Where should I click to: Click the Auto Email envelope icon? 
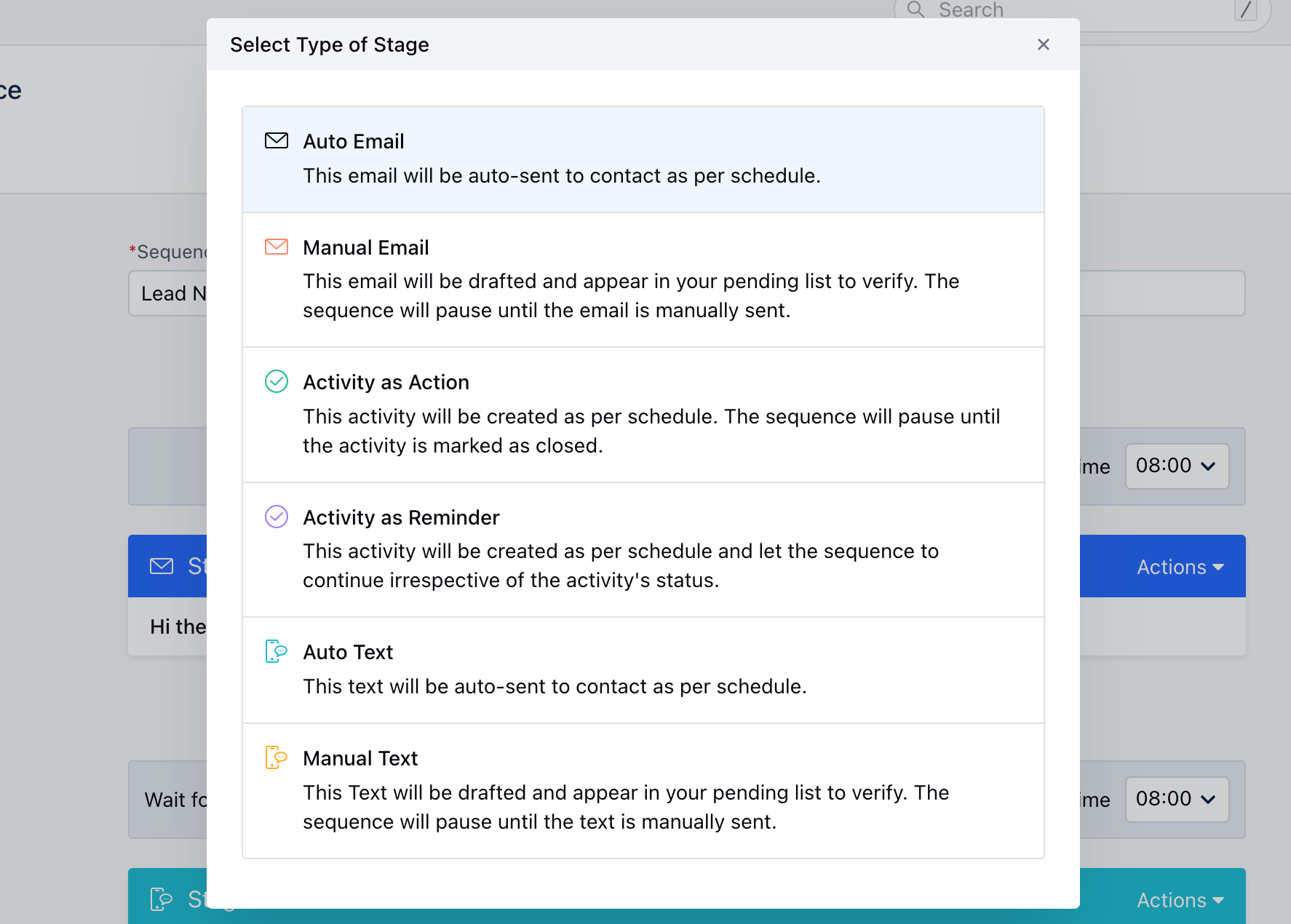pos(277,140)
